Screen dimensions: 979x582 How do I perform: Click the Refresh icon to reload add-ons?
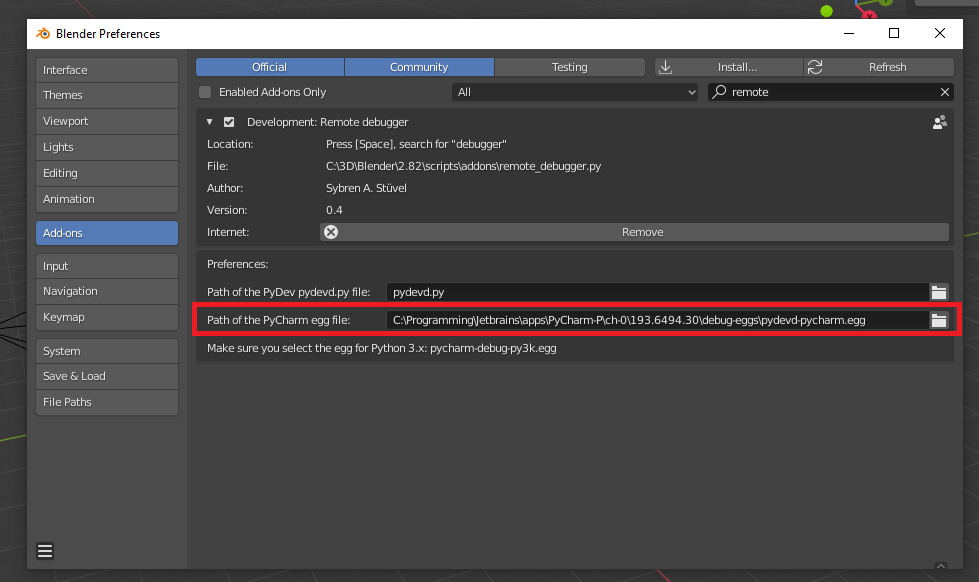[x=817, y=67]
